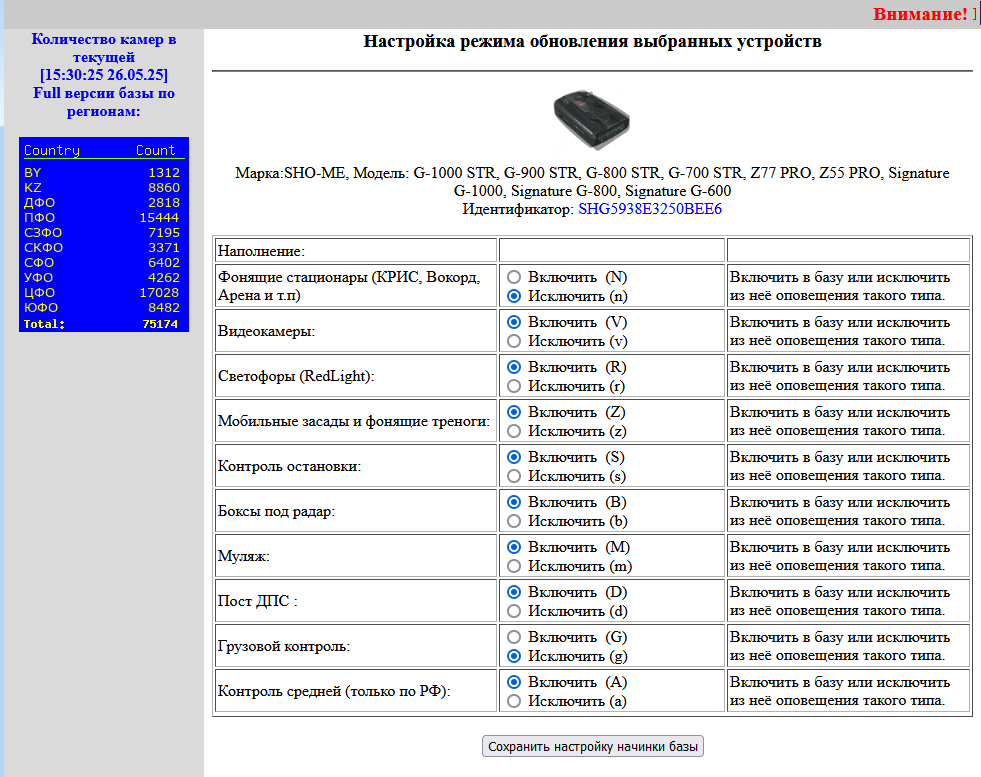Select the ЦФО row count 17028

[x=160, y=293]
